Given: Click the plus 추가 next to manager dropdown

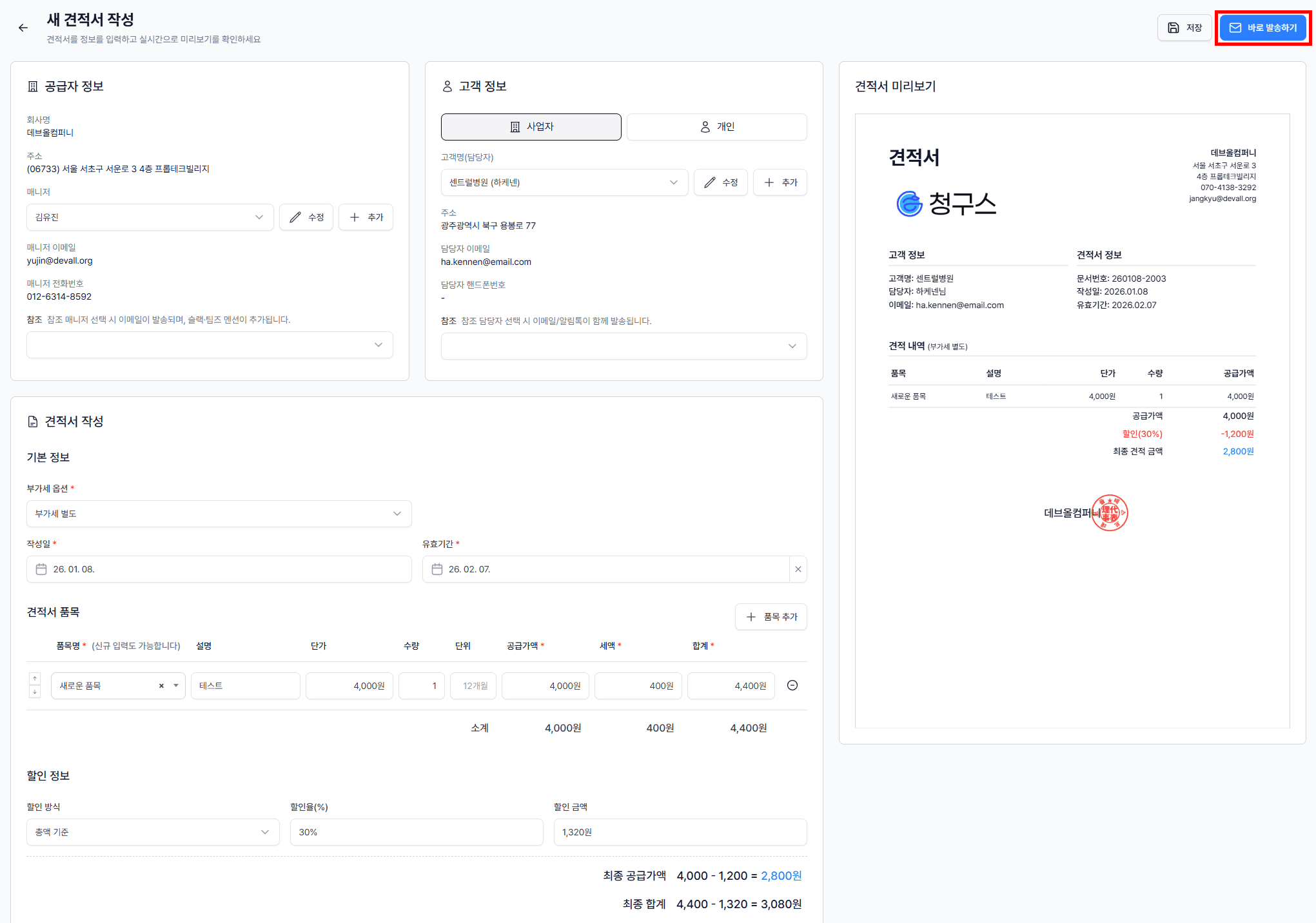Looking at the screenshot, I should (x=366, y=217).
